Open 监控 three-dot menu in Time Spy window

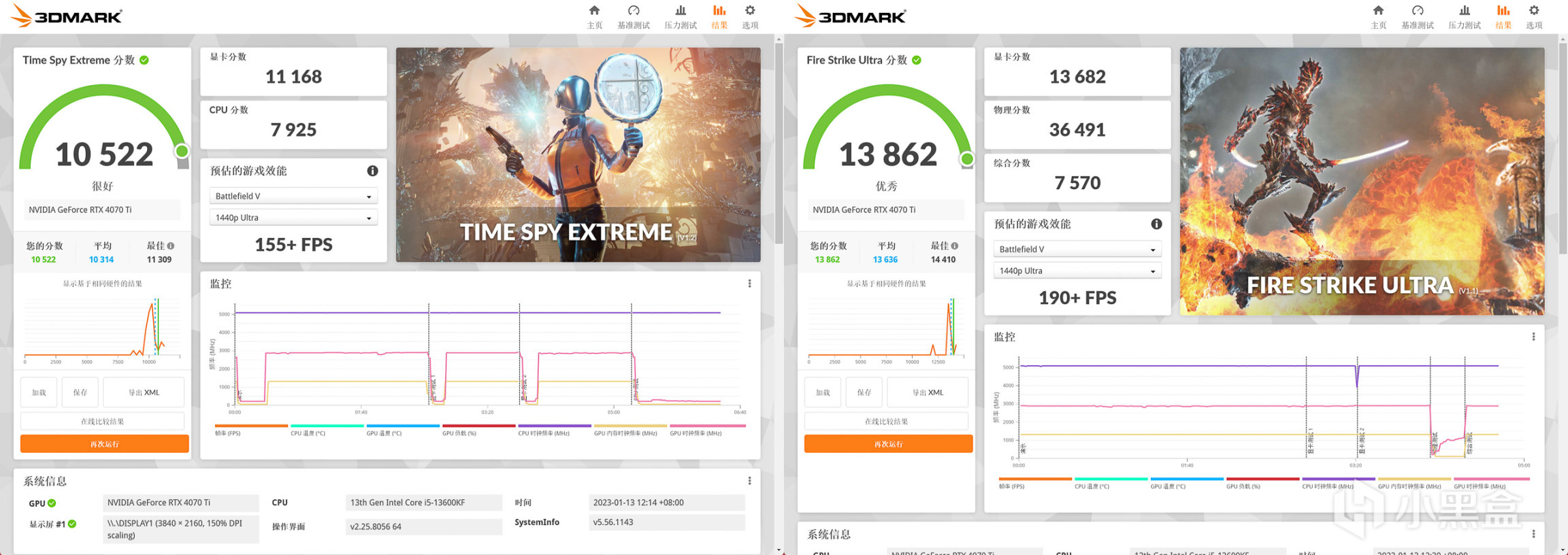(749, 284)
